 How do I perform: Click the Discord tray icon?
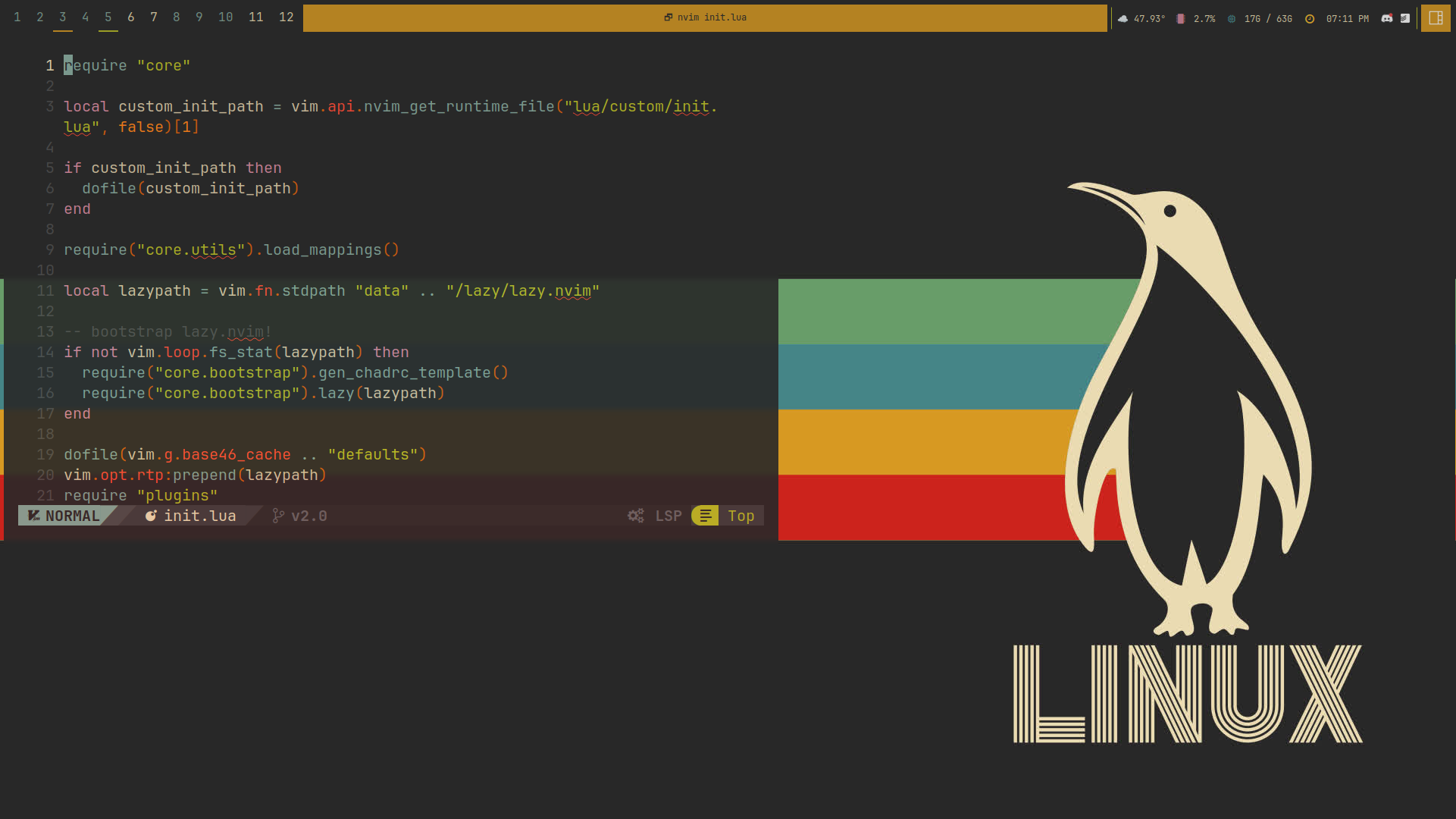[x=1386, y=18]
